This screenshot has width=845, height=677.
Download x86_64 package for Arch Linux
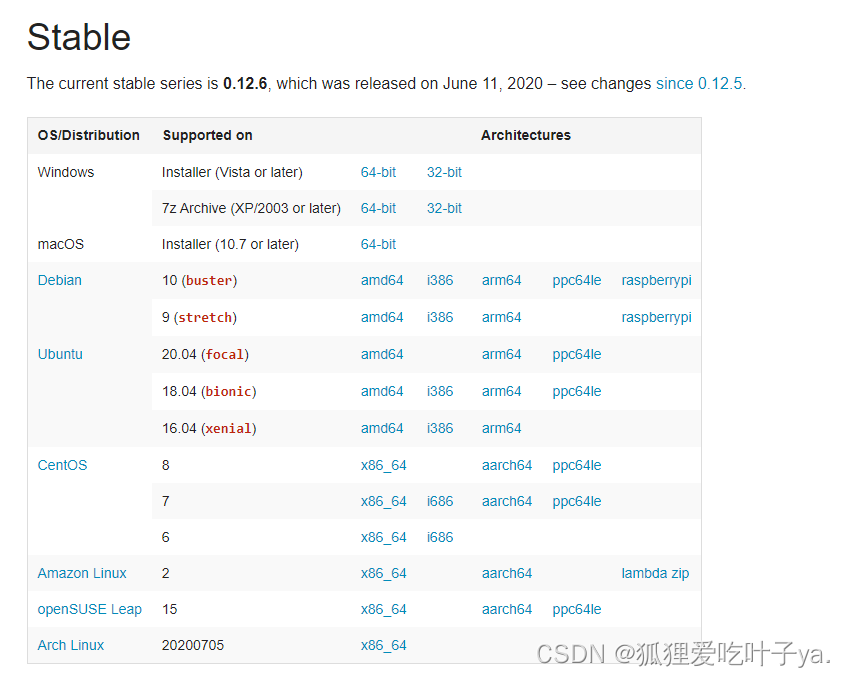(x=384, y=645)
